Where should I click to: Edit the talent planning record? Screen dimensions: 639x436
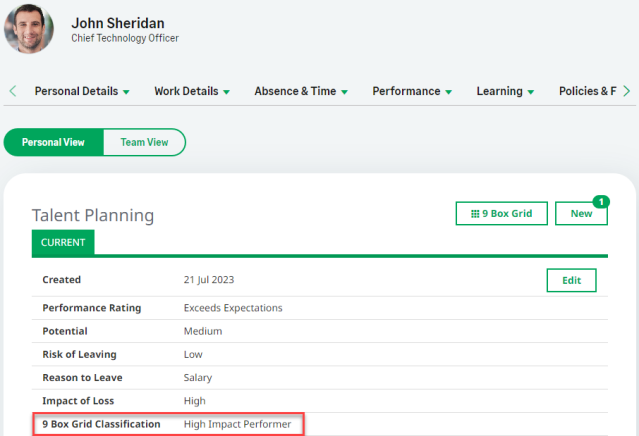[x=571, y=280]
